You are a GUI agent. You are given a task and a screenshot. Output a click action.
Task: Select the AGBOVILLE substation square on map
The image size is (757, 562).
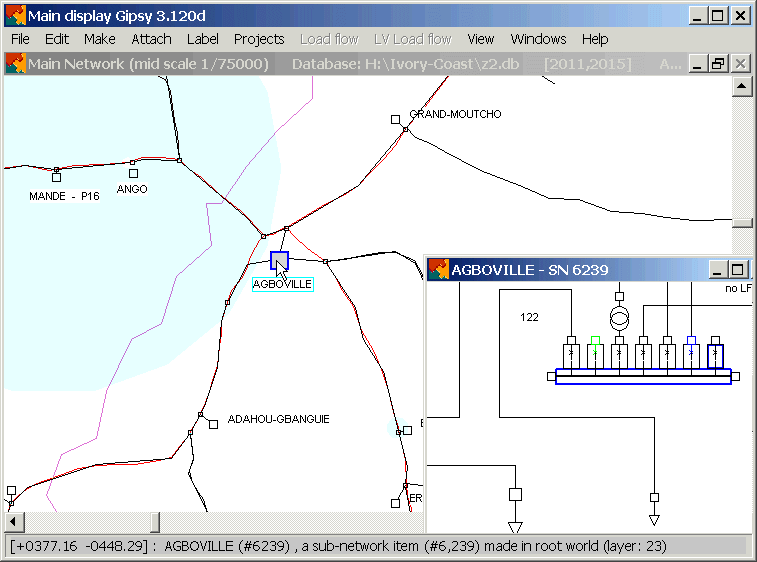[x=279, y=261]
